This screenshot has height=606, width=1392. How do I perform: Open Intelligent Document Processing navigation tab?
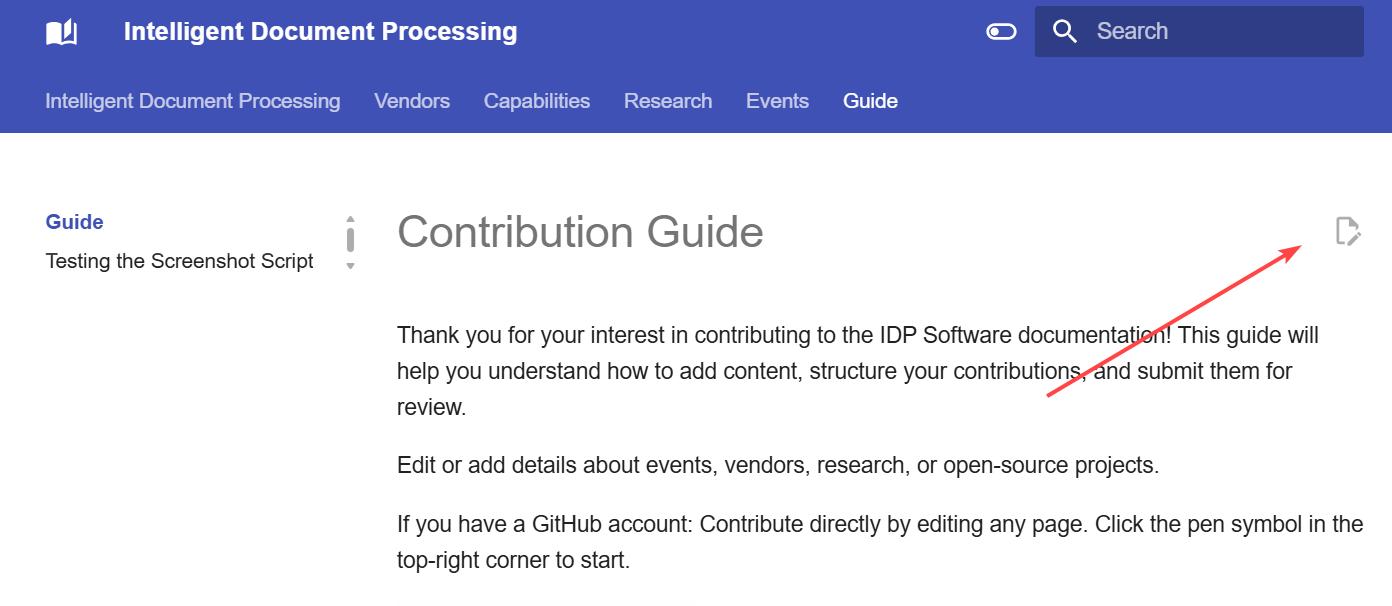tap(193, 101)
